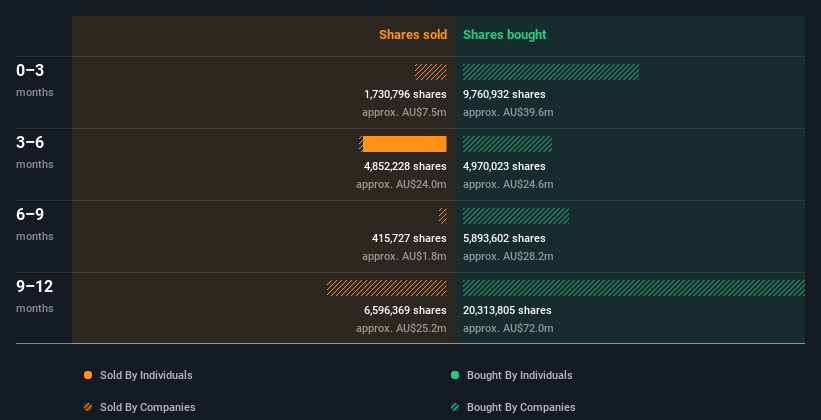Click the 1,730,796 shares value
The height and width of the screenshot is (420, 821).
coord(405,94)
